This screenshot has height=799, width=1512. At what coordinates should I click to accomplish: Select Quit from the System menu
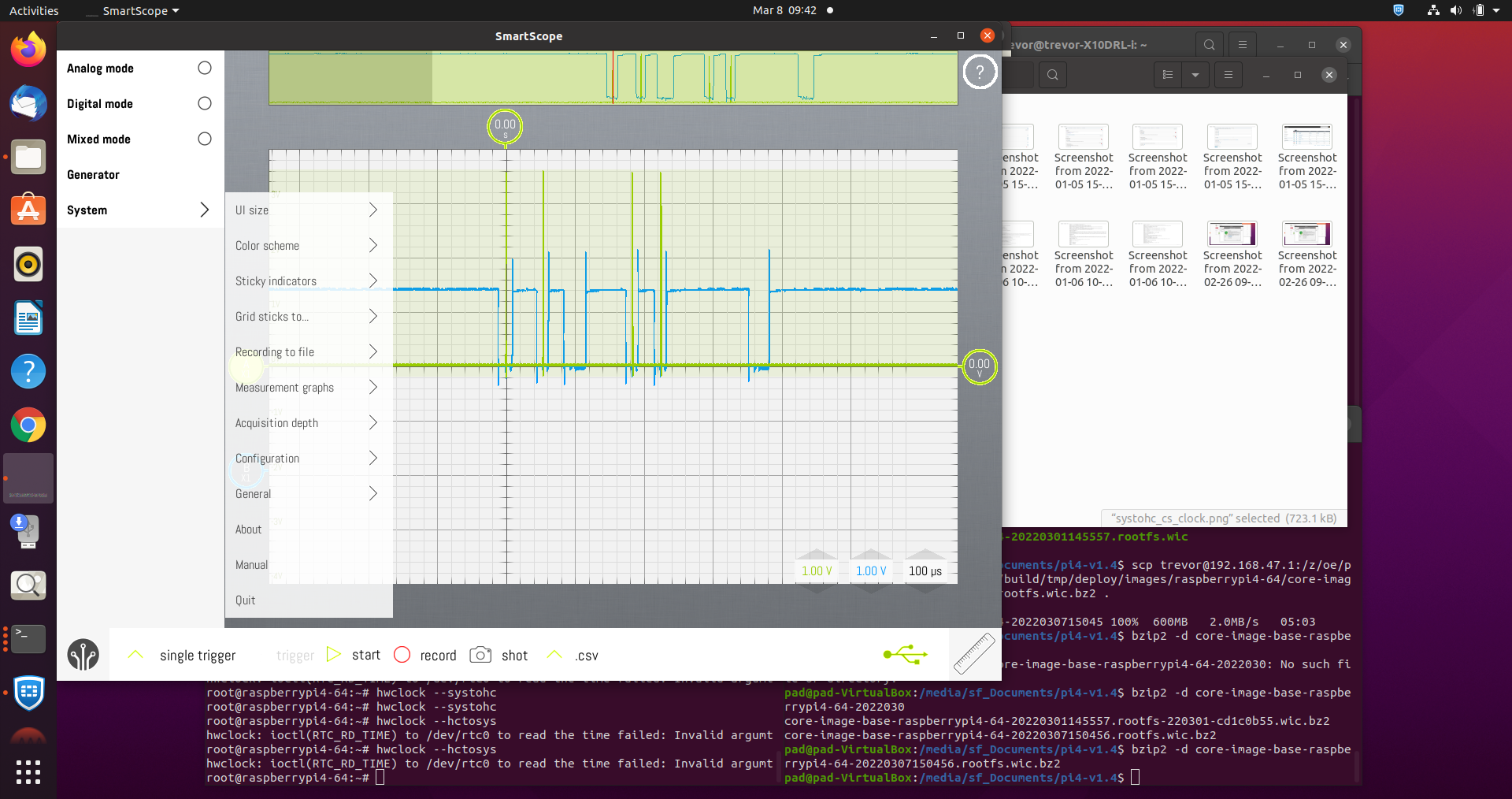click(x=245, y=600)
